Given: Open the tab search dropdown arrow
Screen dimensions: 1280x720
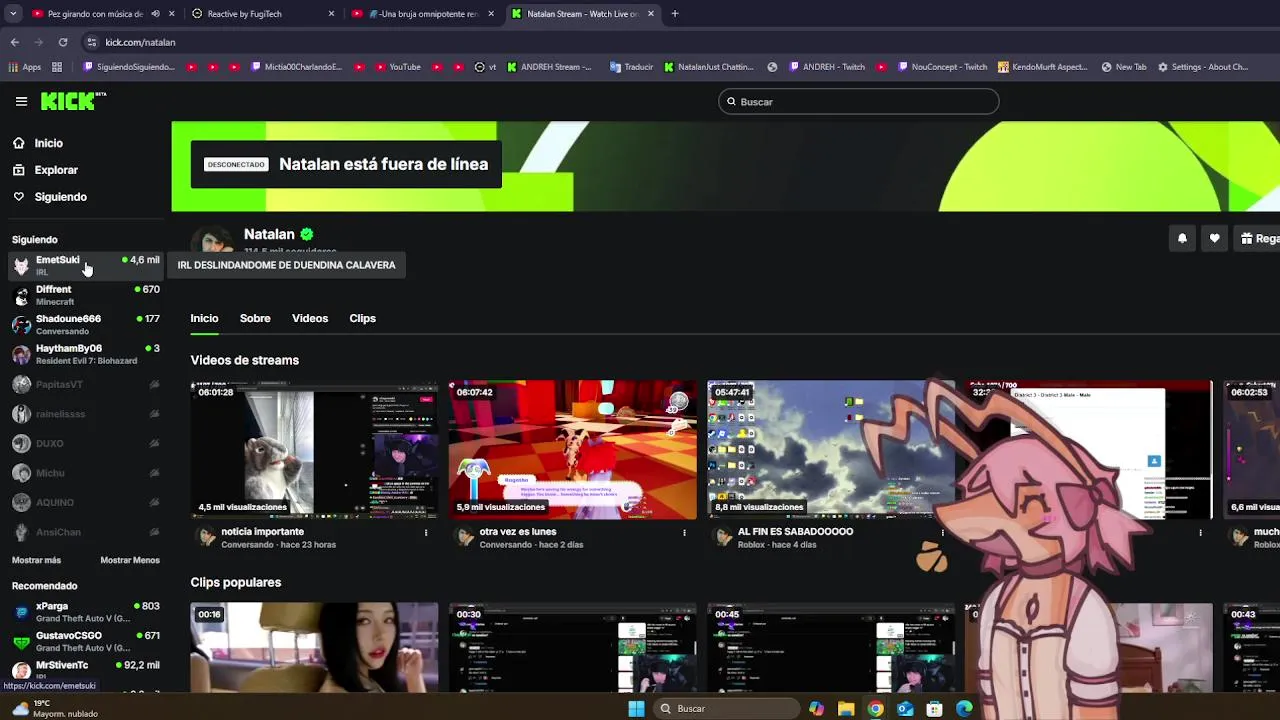Looking at the screenshot, I should click(13, 14).
